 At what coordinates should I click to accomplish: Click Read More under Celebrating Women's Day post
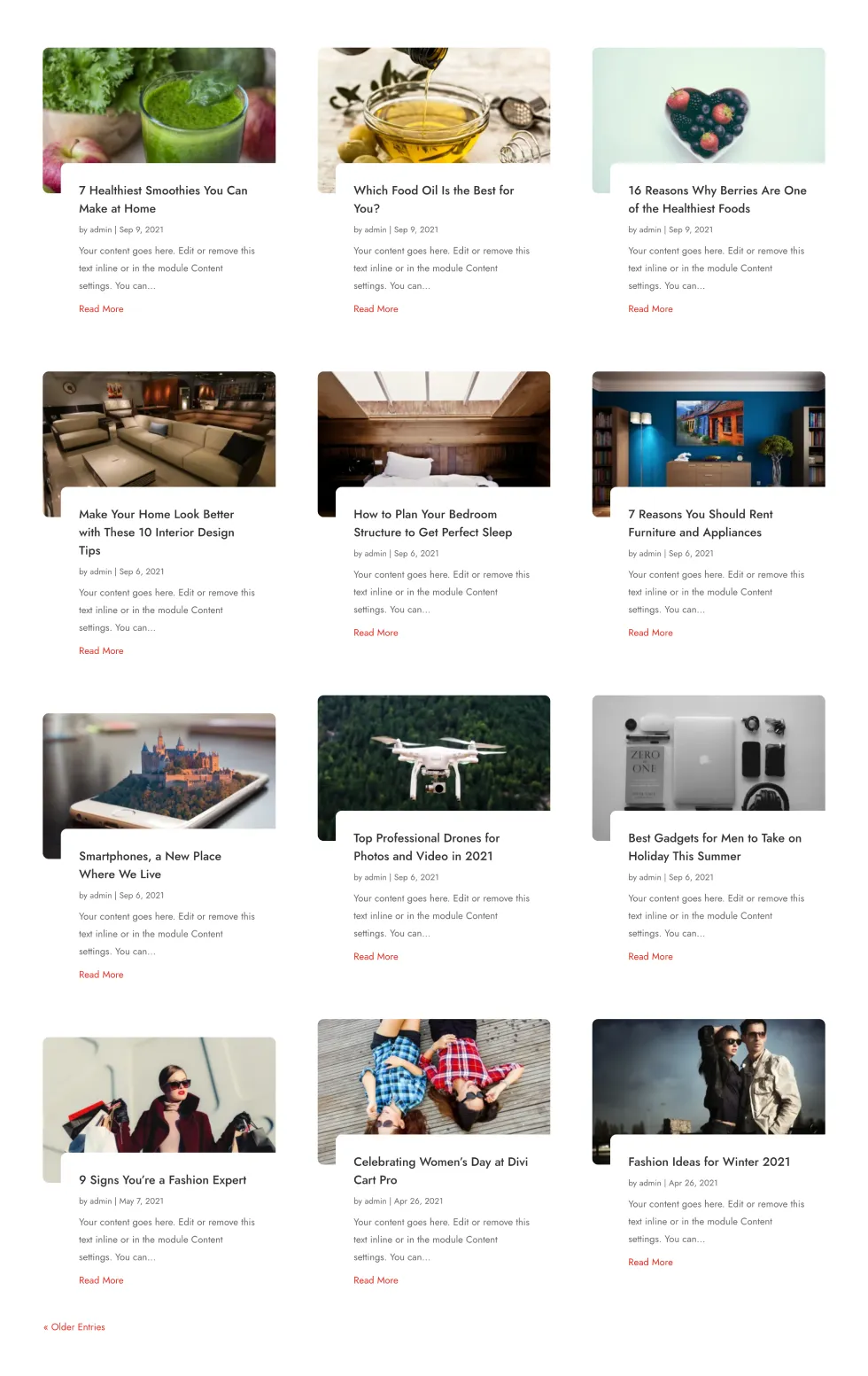tap(376, 1280)
